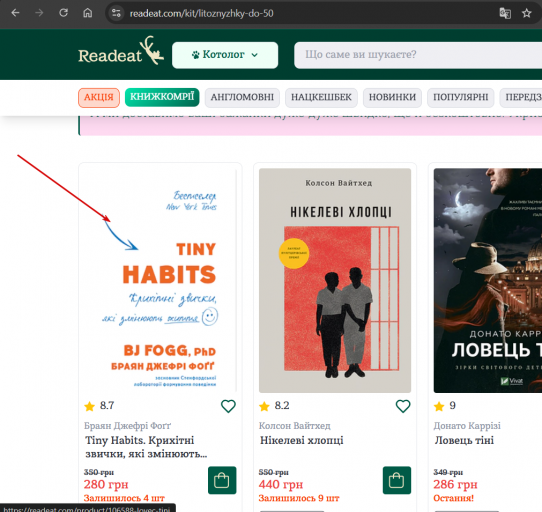
Task: Focus the 'Що саме ви шукаєте?' search field
Action: click(x=418, y=55)
